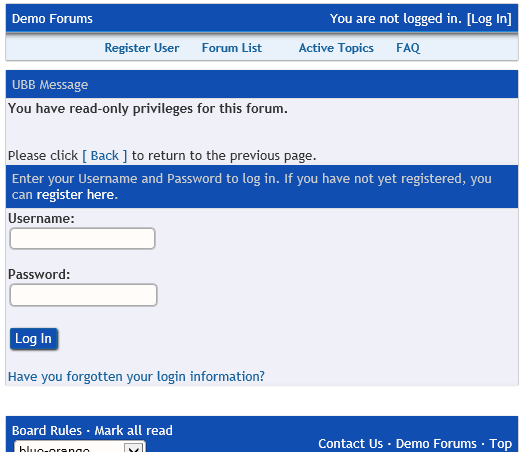Click "You have read-only privileges" message
The image size is (521, 452).
point(148,109)
